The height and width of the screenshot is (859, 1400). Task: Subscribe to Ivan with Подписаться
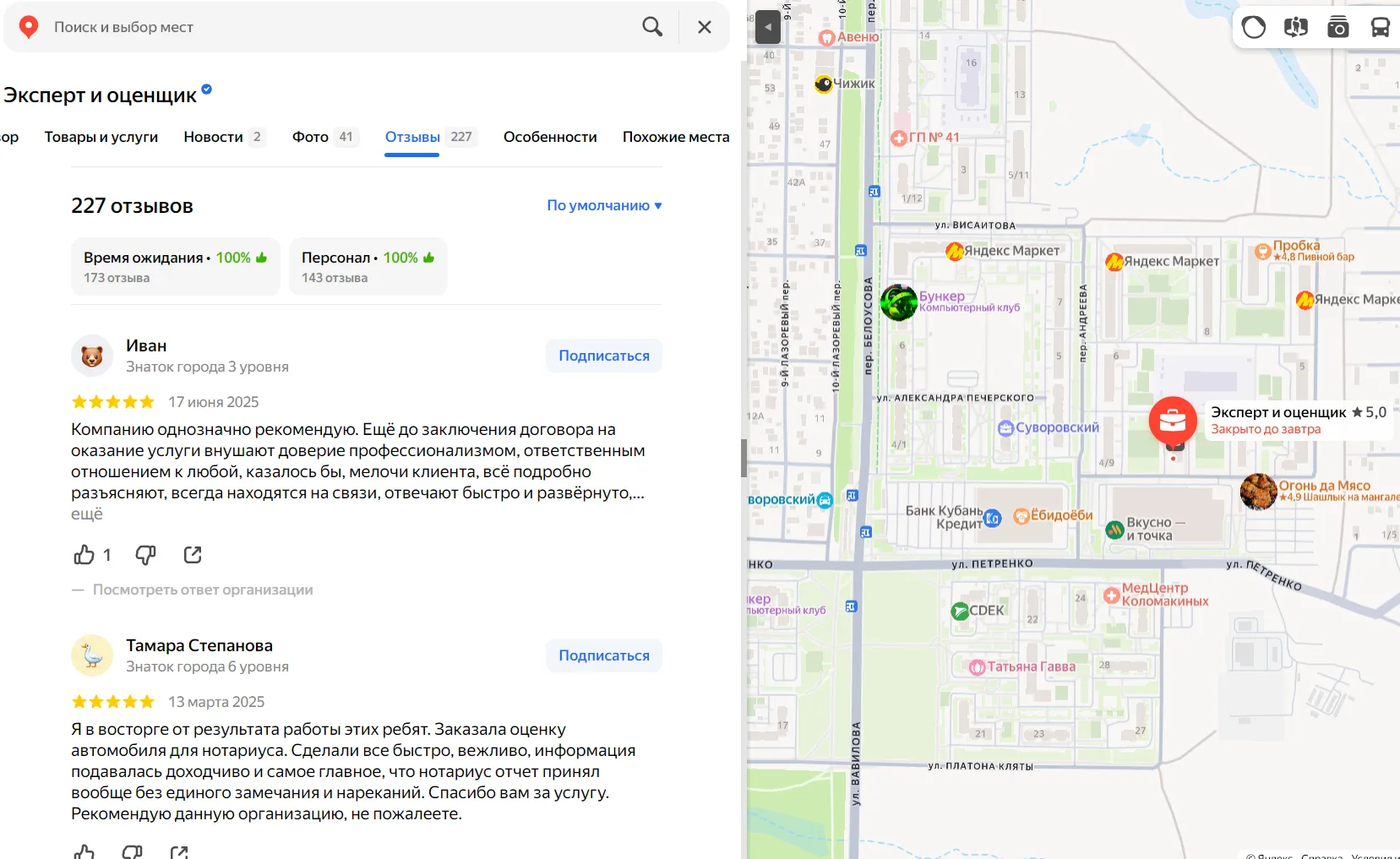(604, 356)
